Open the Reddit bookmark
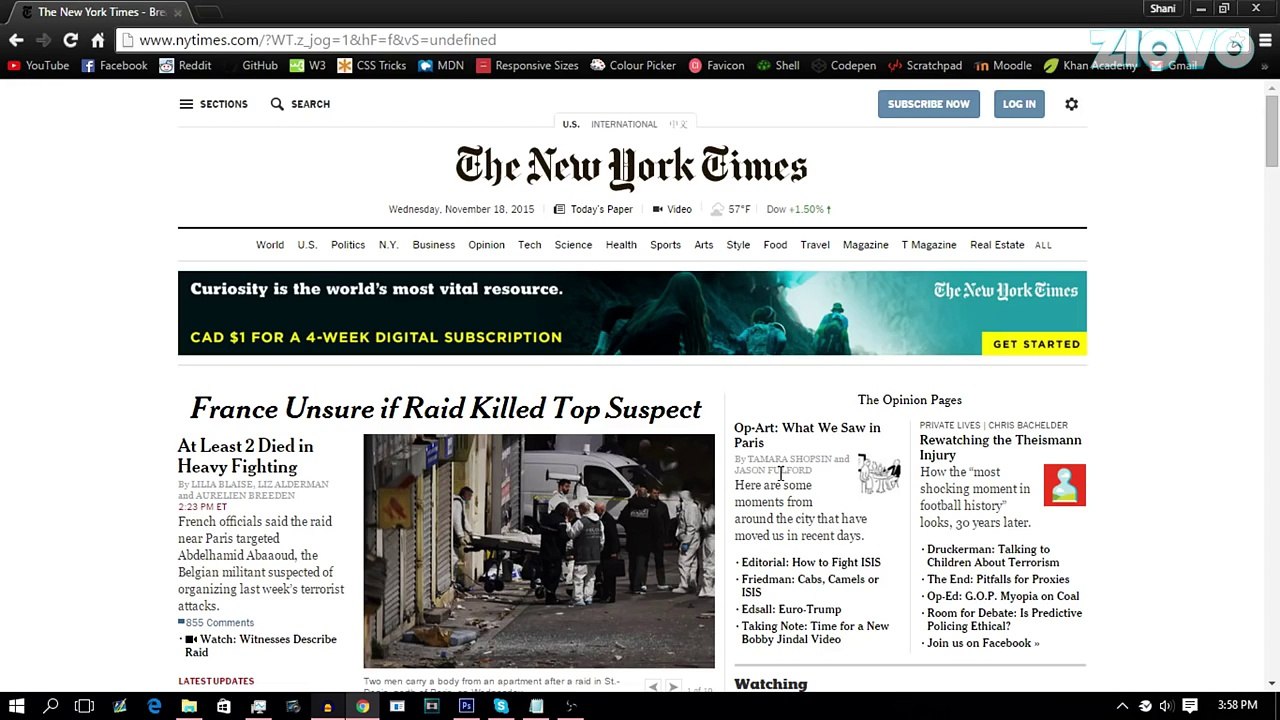The image size is (1280, 720). click(x=185, y=65)
